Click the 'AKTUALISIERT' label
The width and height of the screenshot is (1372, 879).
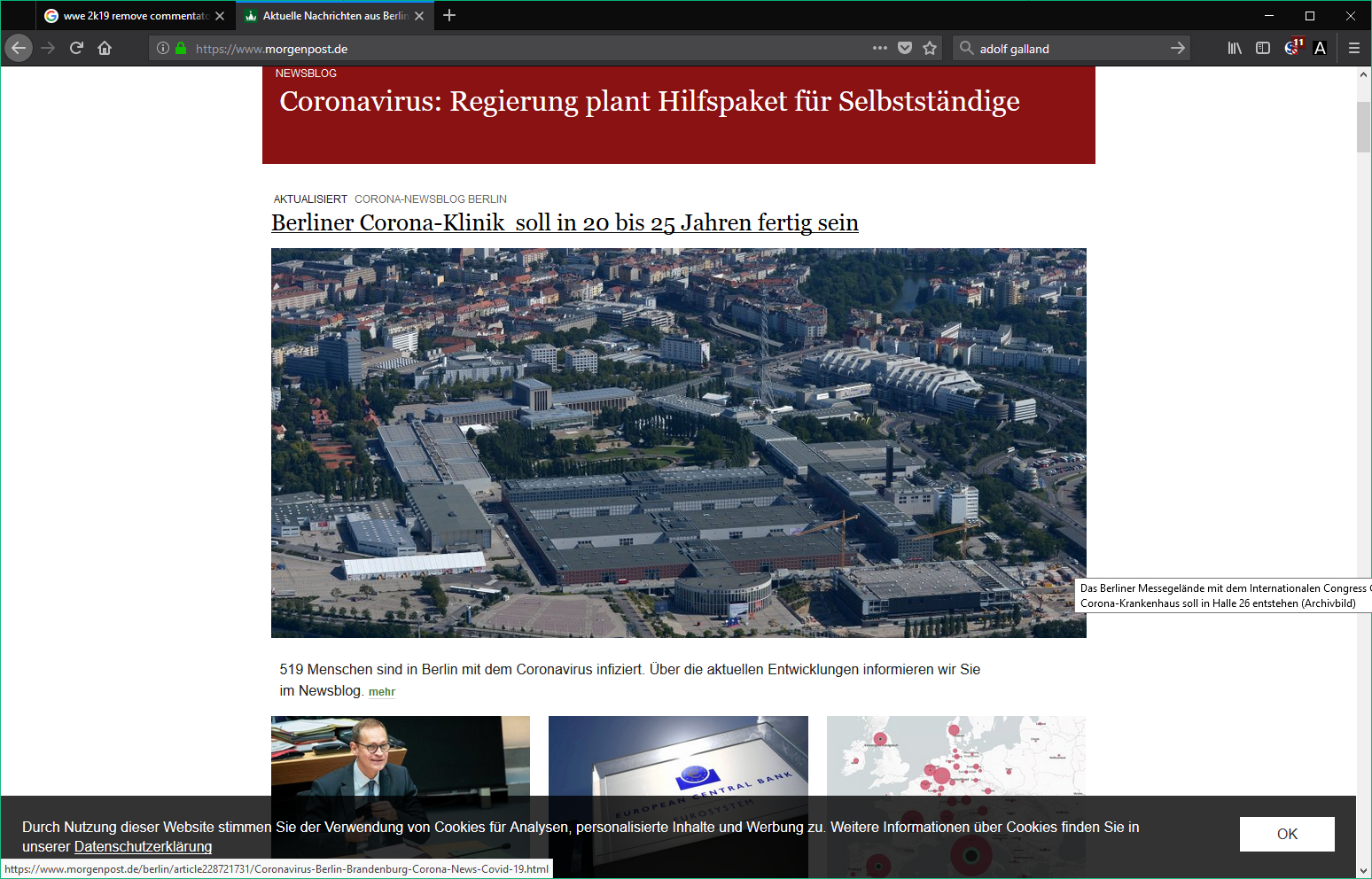(x=310, y=199)
